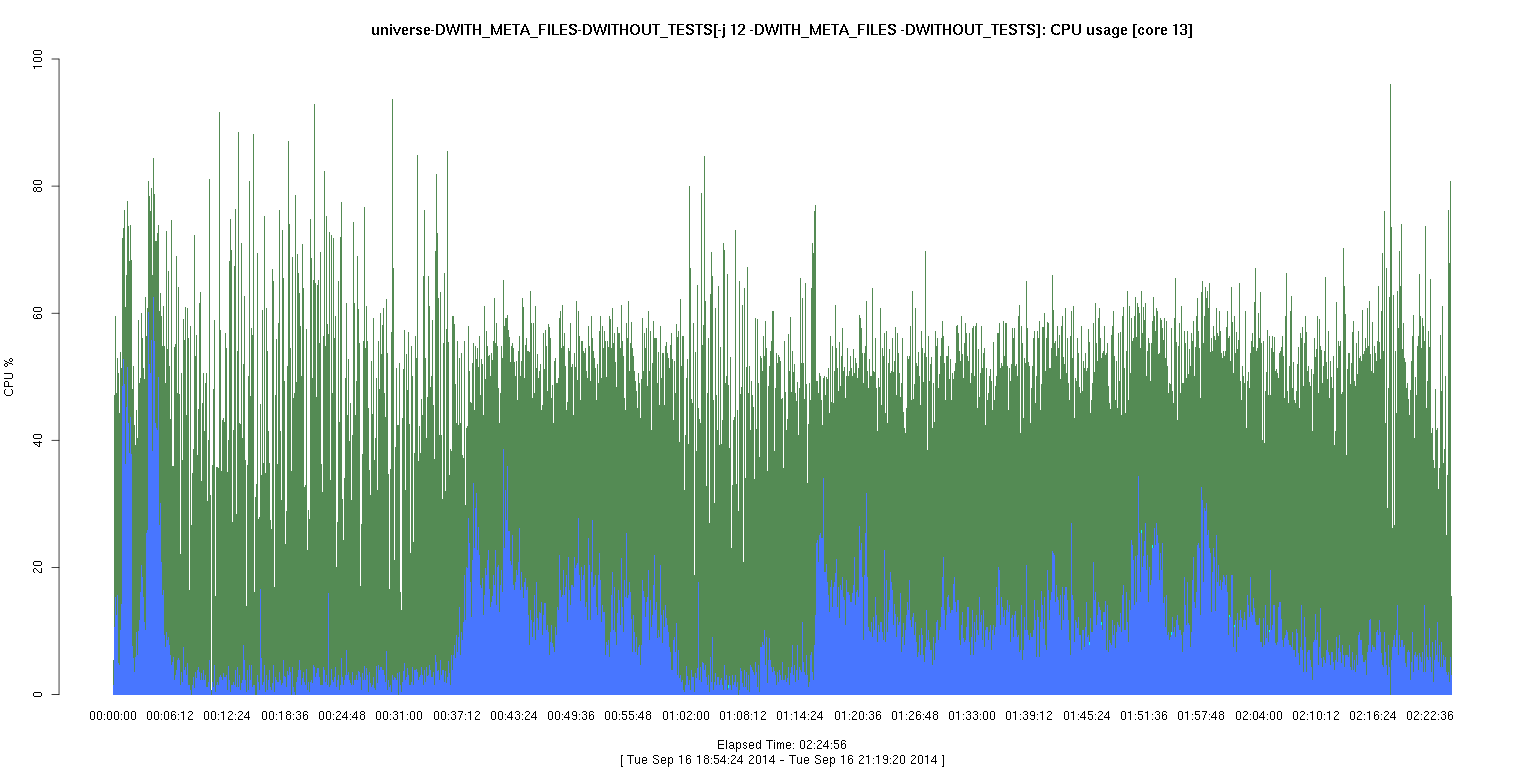Click the 00:12:24 time tick label
The height and width of the screenshot is (768, 1536).
[x=227, y=716]
